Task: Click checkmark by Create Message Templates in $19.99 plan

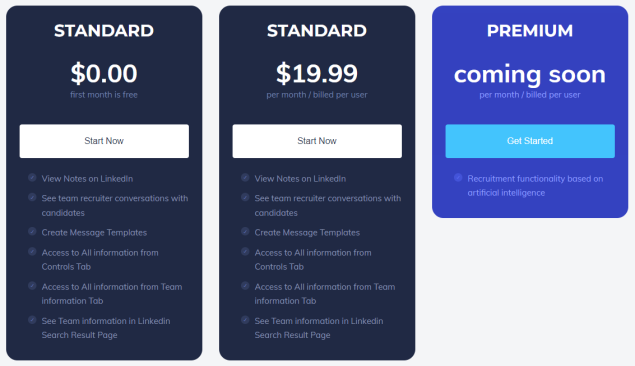Action: pos(245,231)
